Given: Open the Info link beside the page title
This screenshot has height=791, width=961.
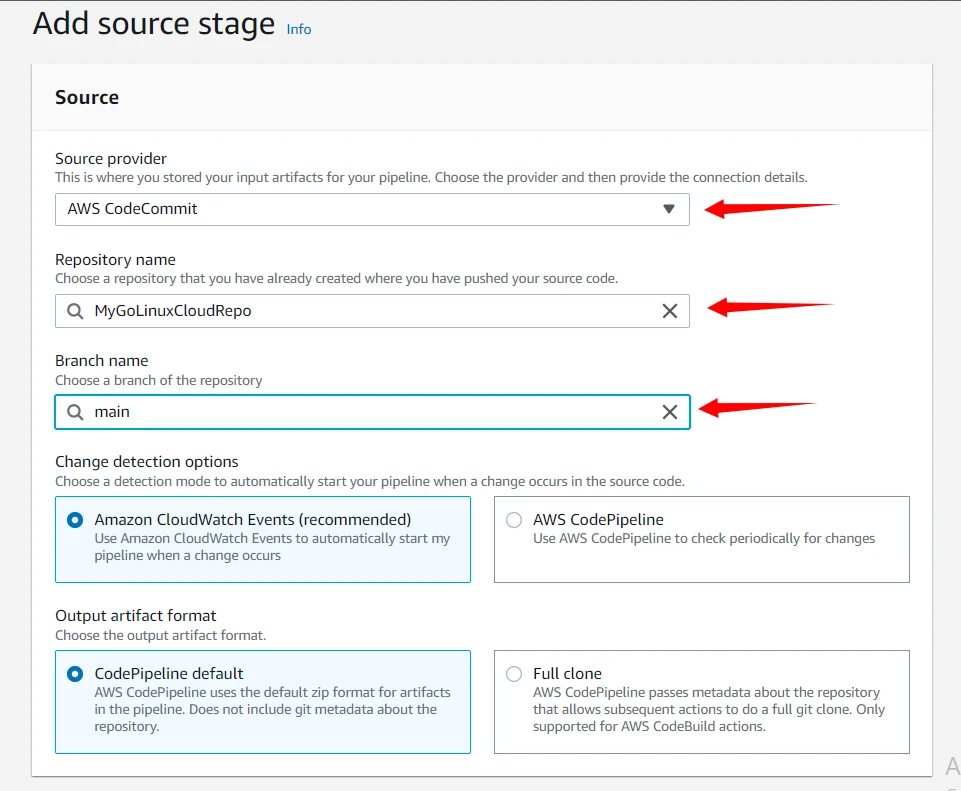Looking at the screenshot, I should point(298,29).
